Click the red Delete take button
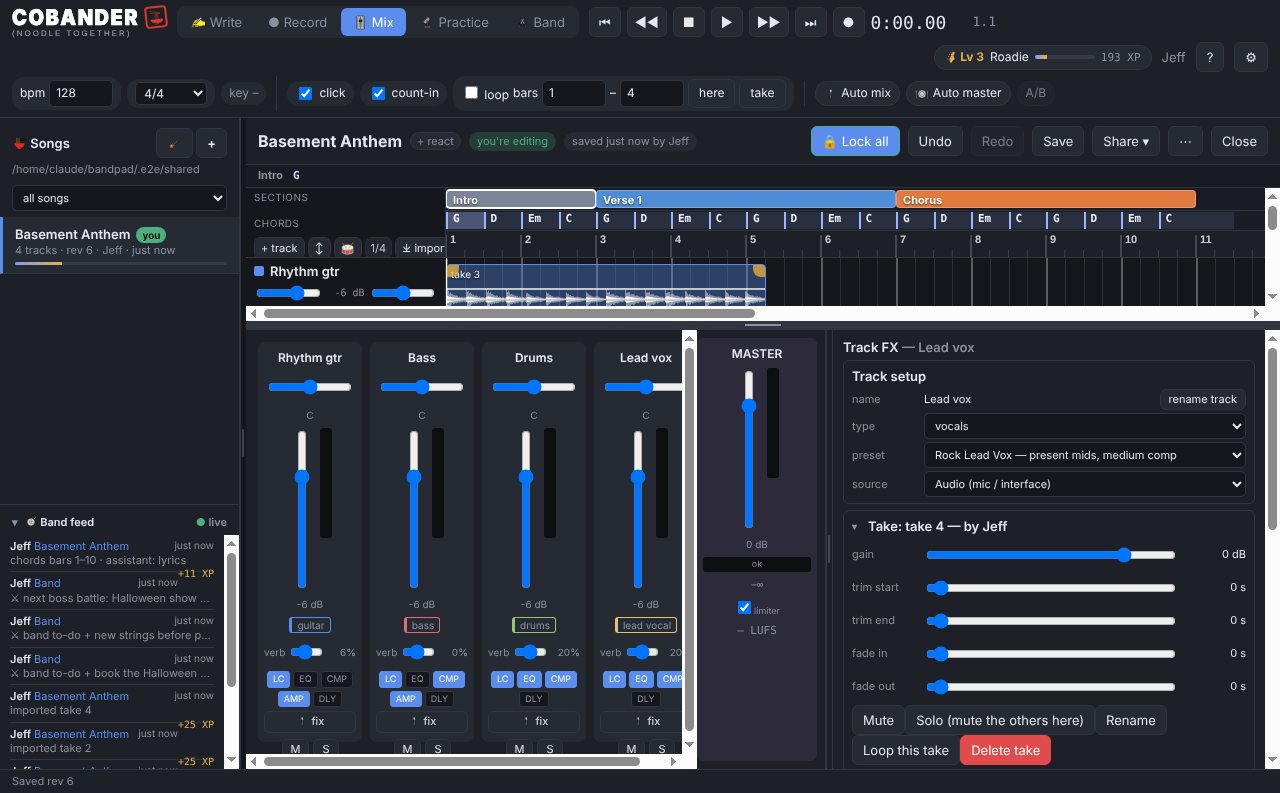Viewport: 1280px width, 793px height. [1005, 750]
